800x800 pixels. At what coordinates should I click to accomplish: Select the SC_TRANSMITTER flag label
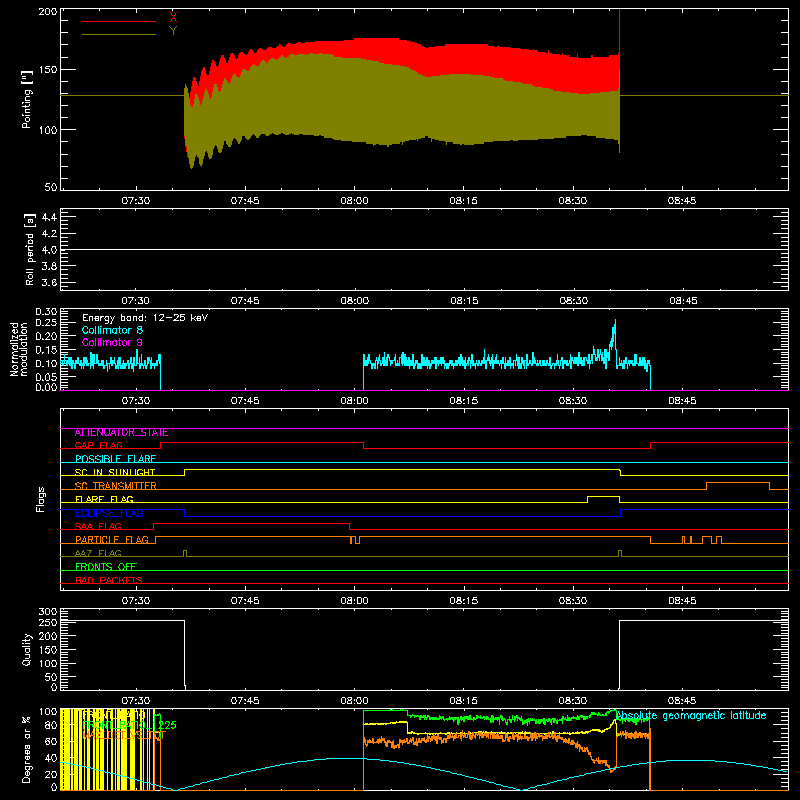pos(115,486)
